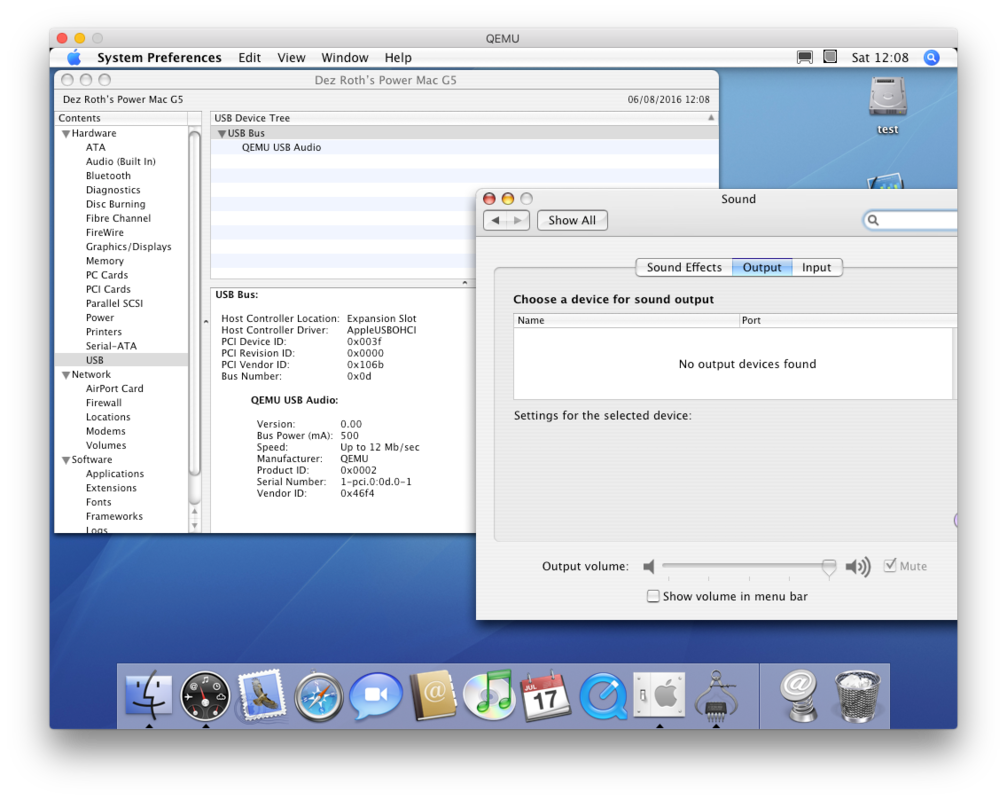Click the low volume speaker icon
Viewport: 1007px width, 800px height.
click(x=649, y=566)
